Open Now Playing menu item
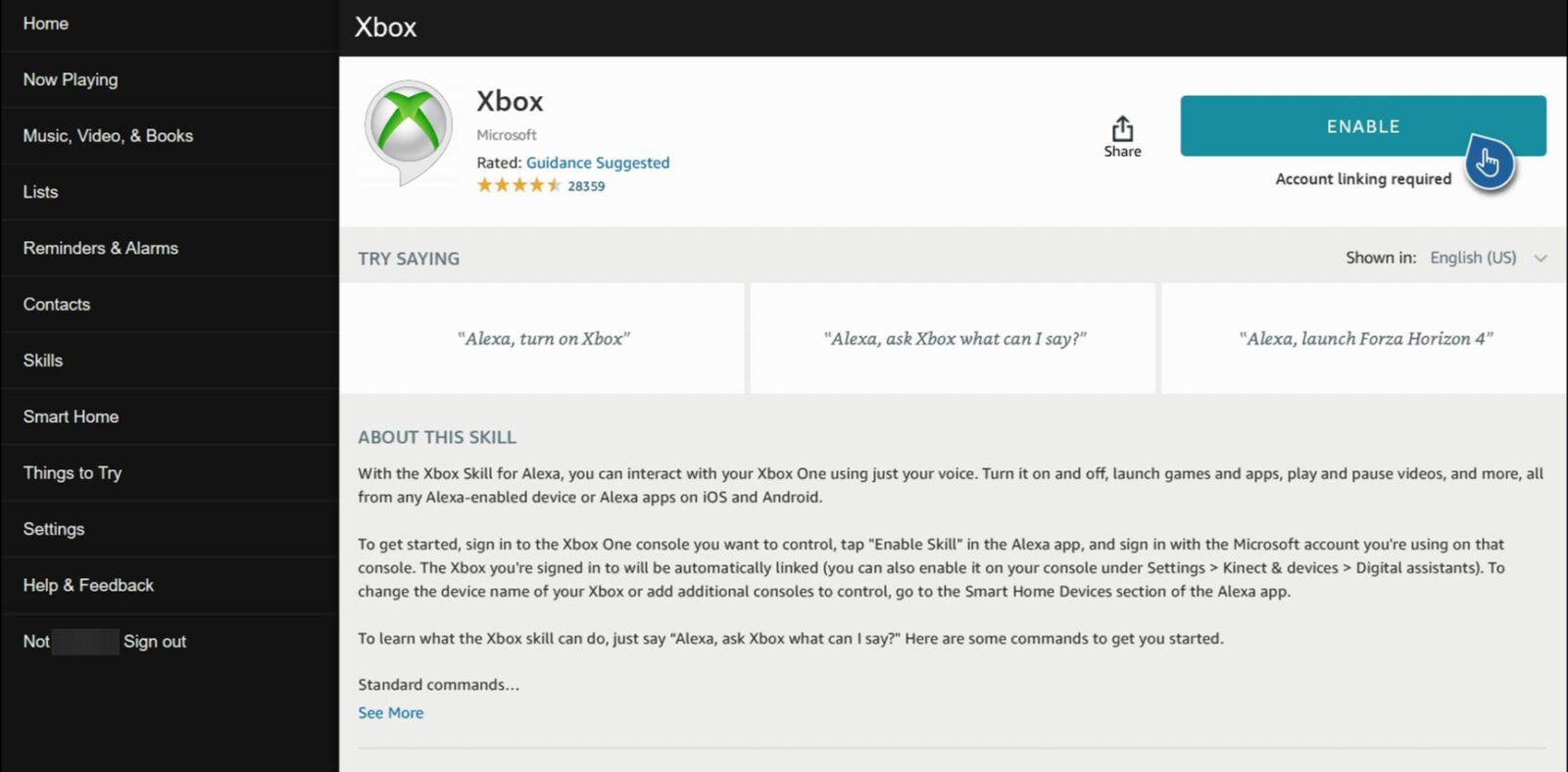The image size is (1568, 772). pos(71,79)
